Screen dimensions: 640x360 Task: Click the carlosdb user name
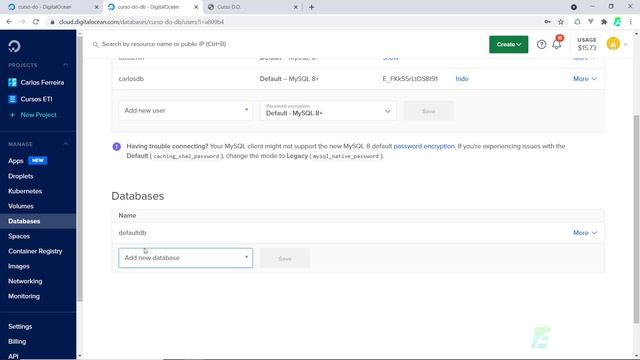point(131,79)
